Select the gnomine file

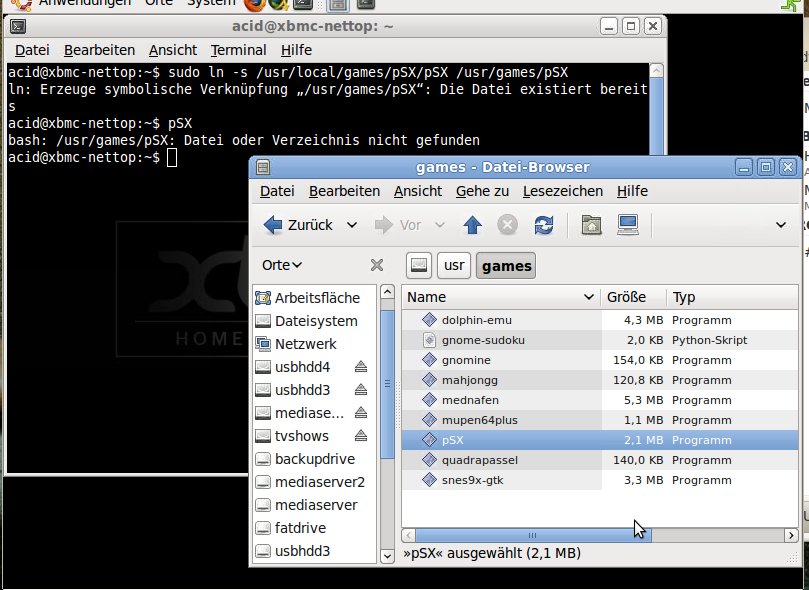tap(600, 360)
